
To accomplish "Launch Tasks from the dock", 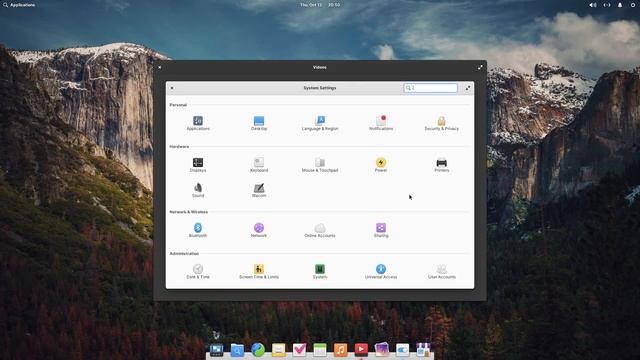I will [x=299, y=350].
